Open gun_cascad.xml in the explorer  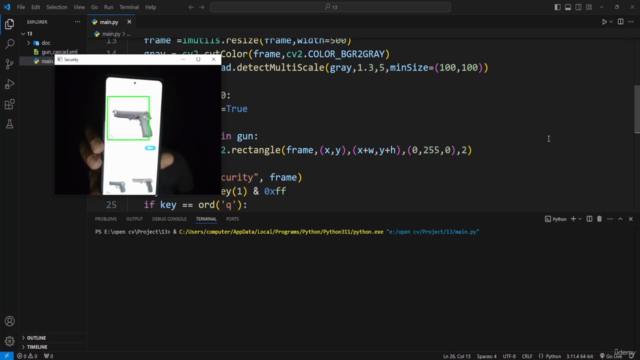(x=59, y=52)
